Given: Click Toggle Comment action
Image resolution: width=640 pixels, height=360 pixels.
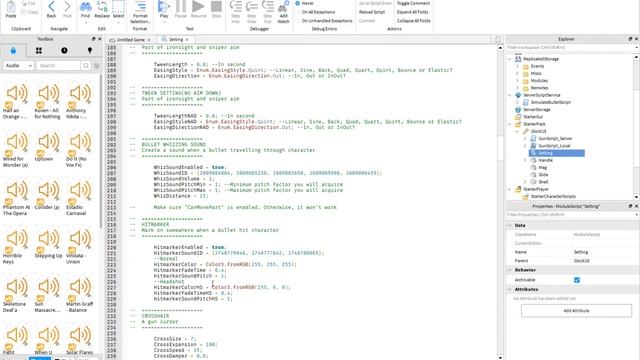Looking at the screenshot, I should click(x=413, y=3).
